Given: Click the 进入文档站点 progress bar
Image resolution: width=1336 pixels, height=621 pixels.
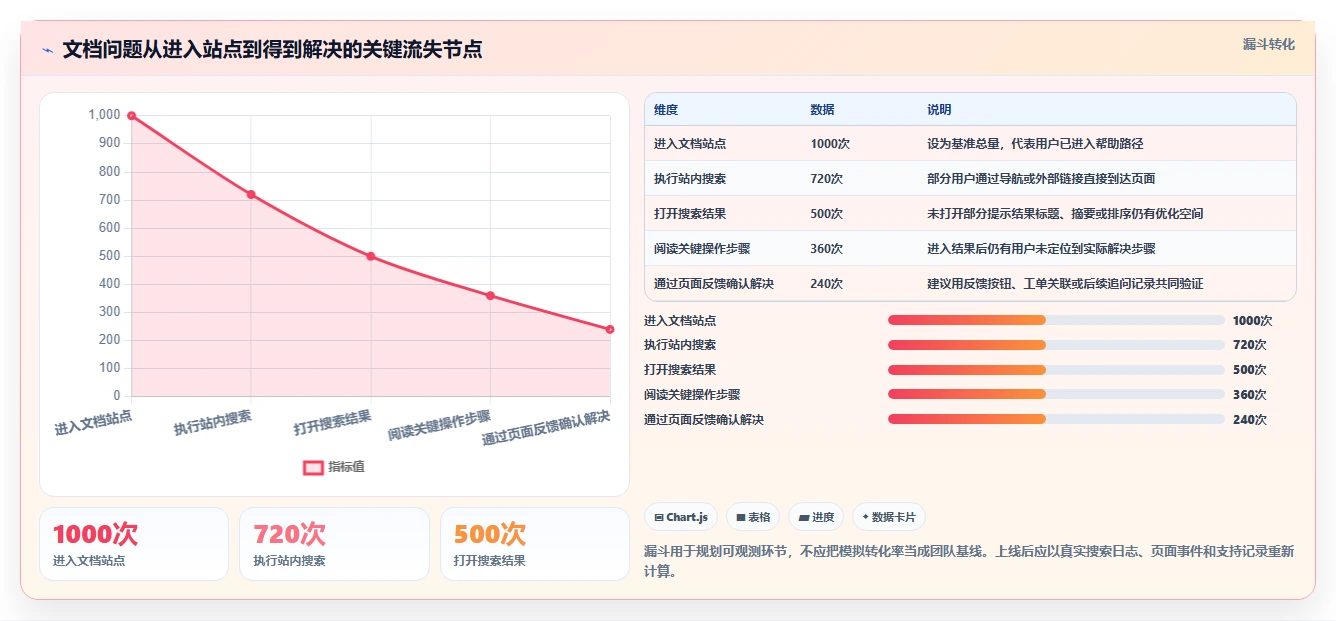Looking at the screenshot, I should (1056, 320).
